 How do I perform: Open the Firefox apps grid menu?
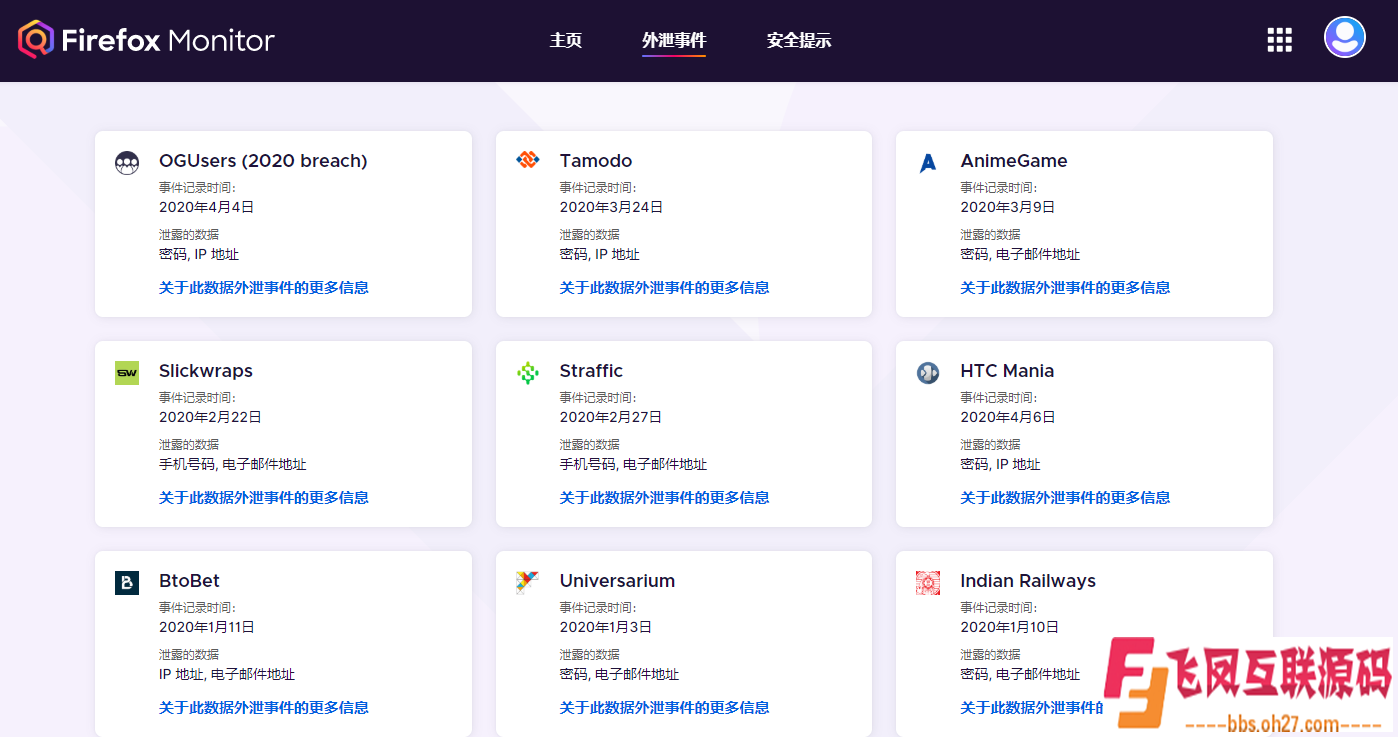[1279, 40]
